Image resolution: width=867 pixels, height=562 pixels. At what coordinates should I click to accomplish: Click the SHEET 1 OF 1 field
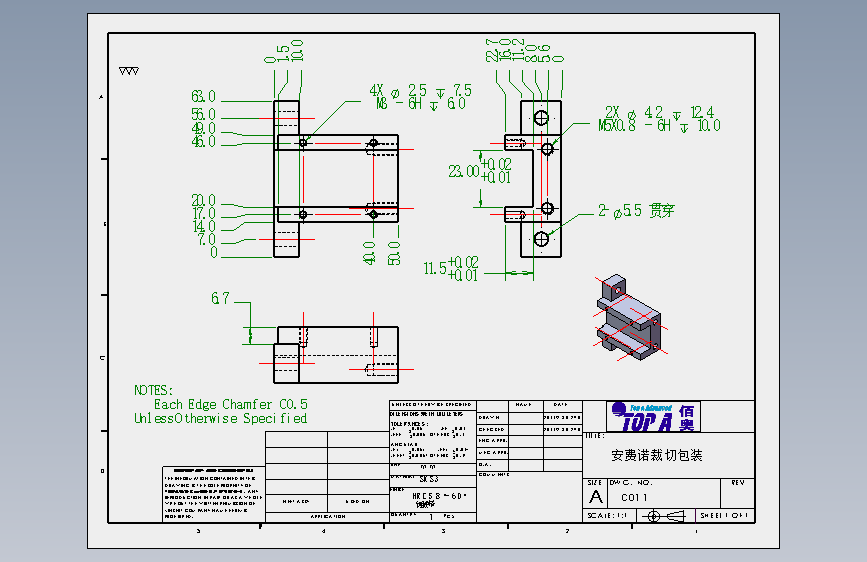point(724,516)
